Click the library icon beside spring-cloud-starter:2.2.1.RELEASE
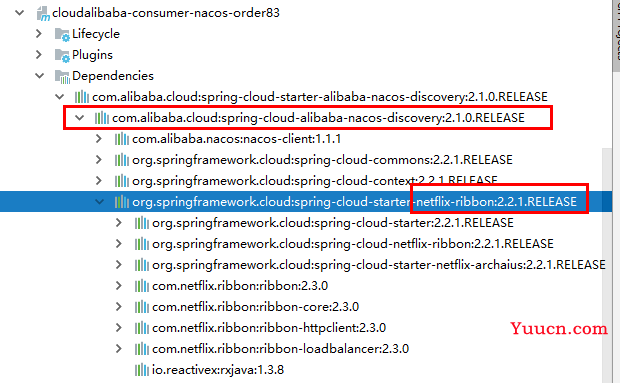 click(x=142, y=223)
